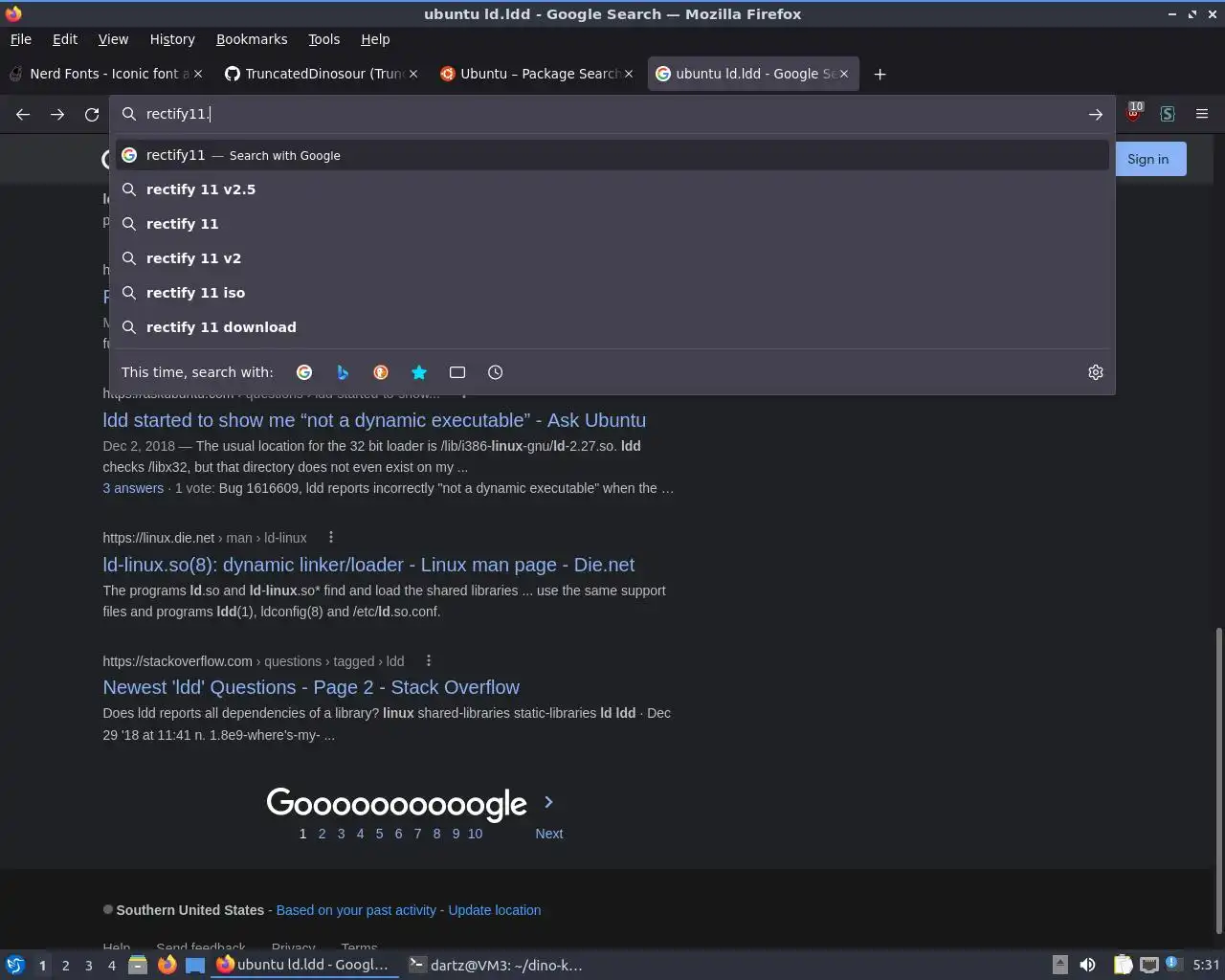Search in History clock icon
The width and height of the screenshot is (1225, 980).
coord(495,372)
